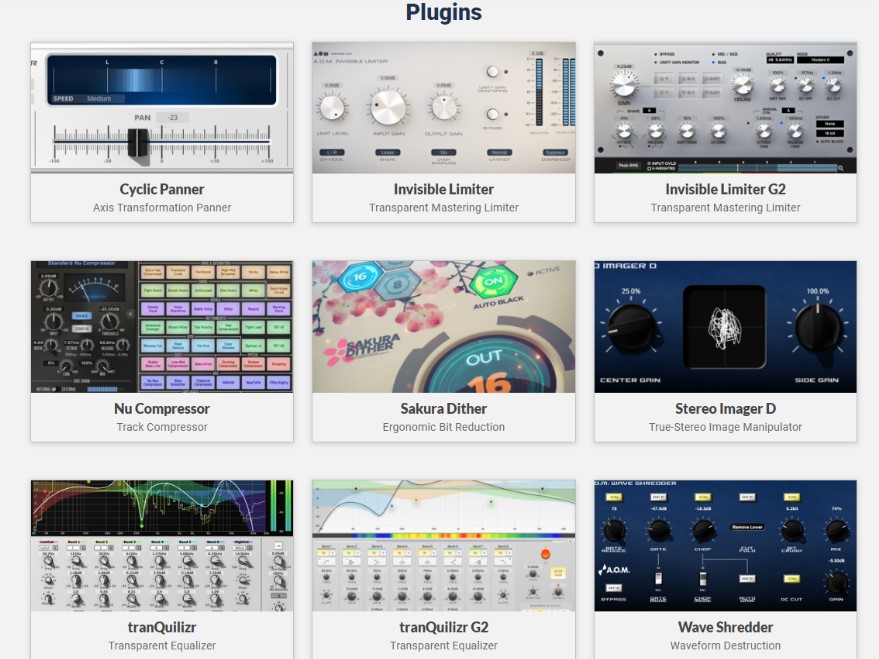Select the Nu Compressor plugin image
Viewport: 879px width, 659px height.
(161, 326)
